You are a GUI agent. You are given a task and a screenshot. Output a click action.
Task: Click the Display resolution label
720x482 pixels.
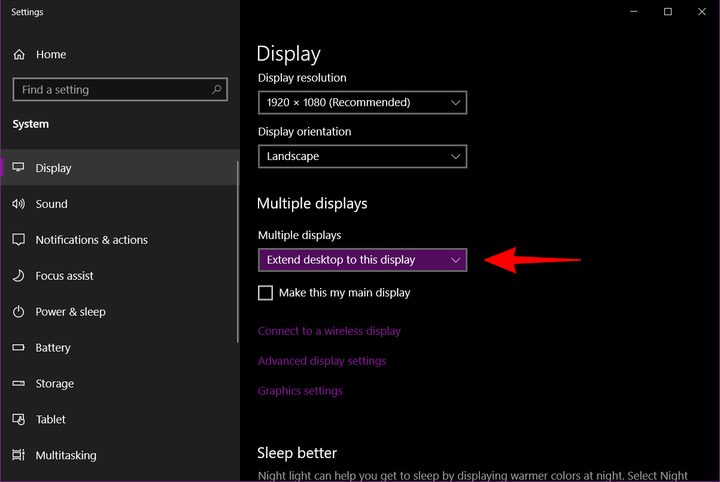pos(302,78)
